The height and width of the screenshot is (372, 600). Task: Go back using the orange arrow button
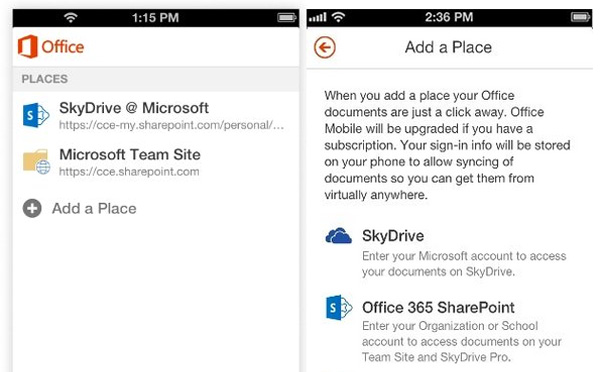click(325, 47)
